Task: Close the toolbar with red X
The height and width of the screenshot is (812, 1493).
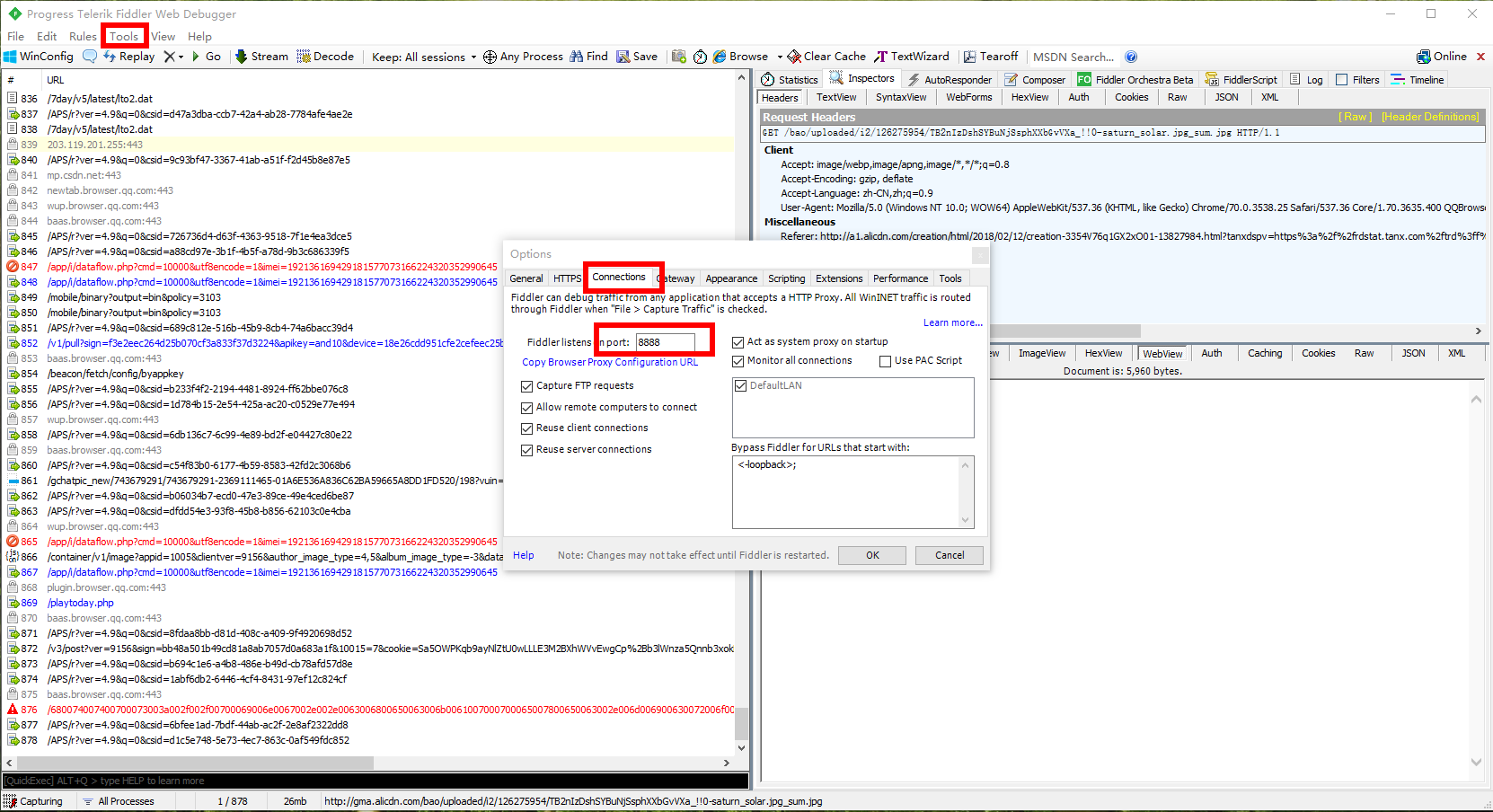Action: click(1481, 57)
